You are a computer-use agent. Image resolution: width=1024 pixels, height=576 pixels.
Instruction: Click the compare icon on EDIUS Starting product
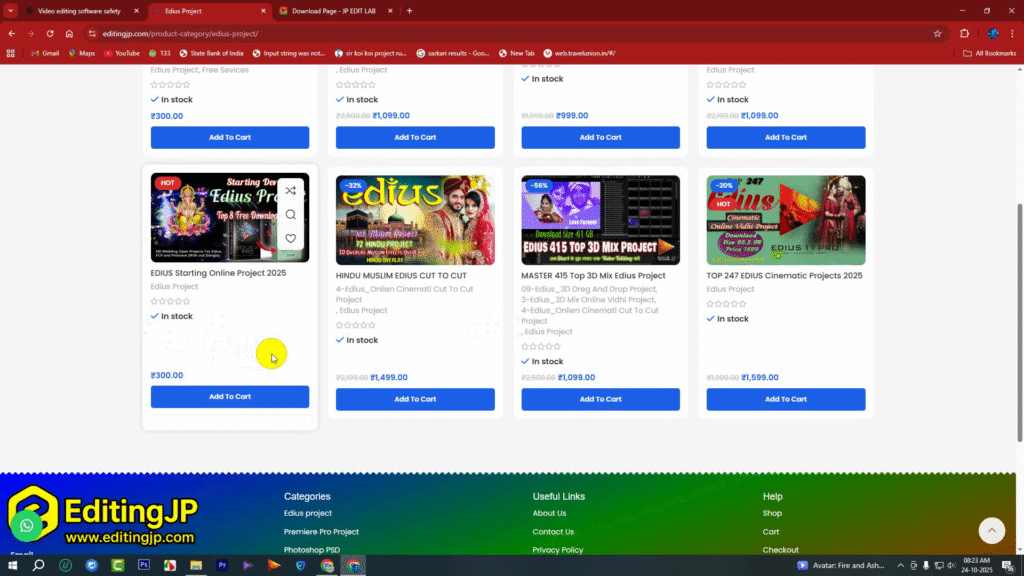click(290, 190)
